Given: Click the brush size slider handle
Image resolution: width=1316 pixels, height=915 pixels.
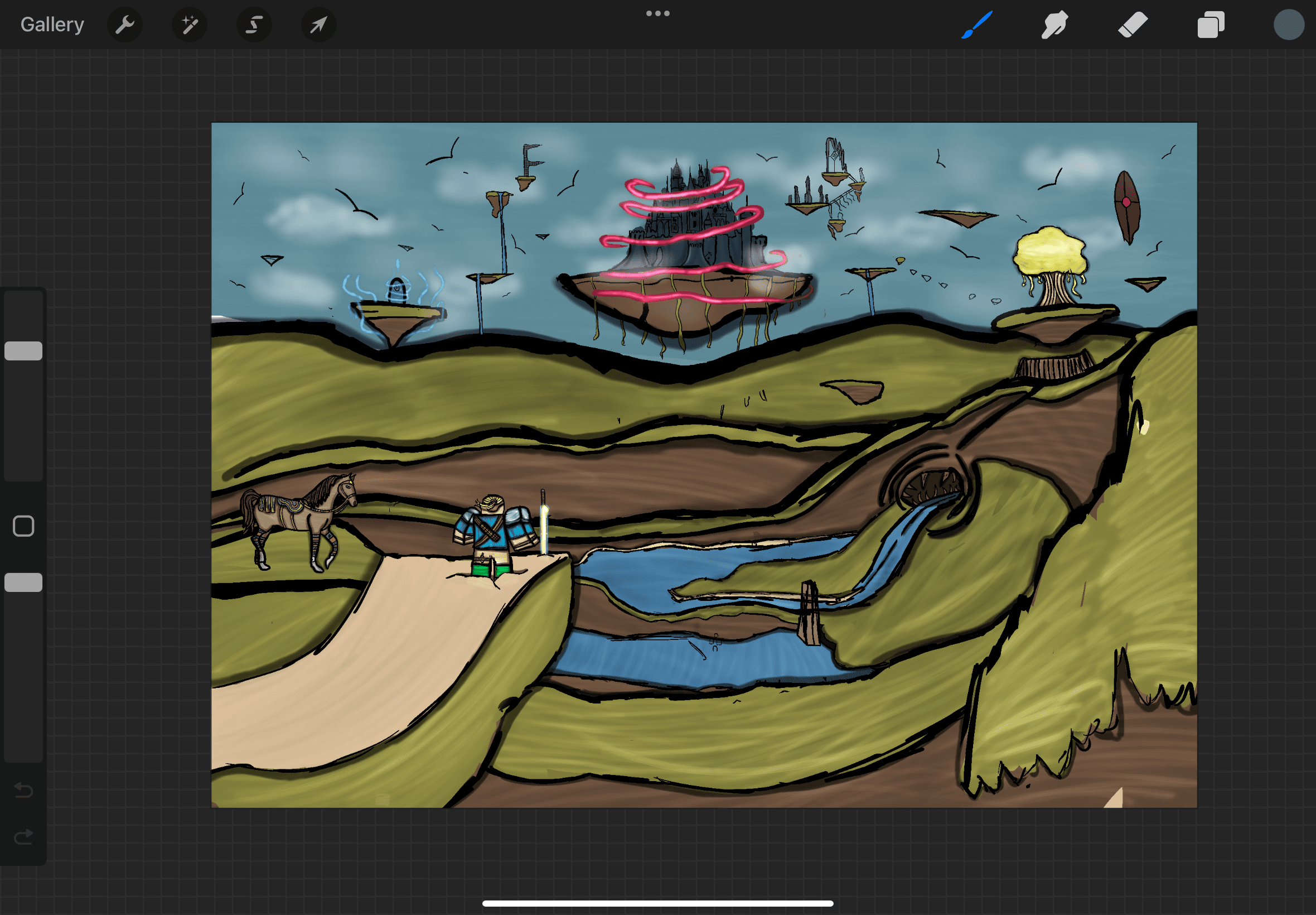Looking at the screenshot, I should click(23, 351).
